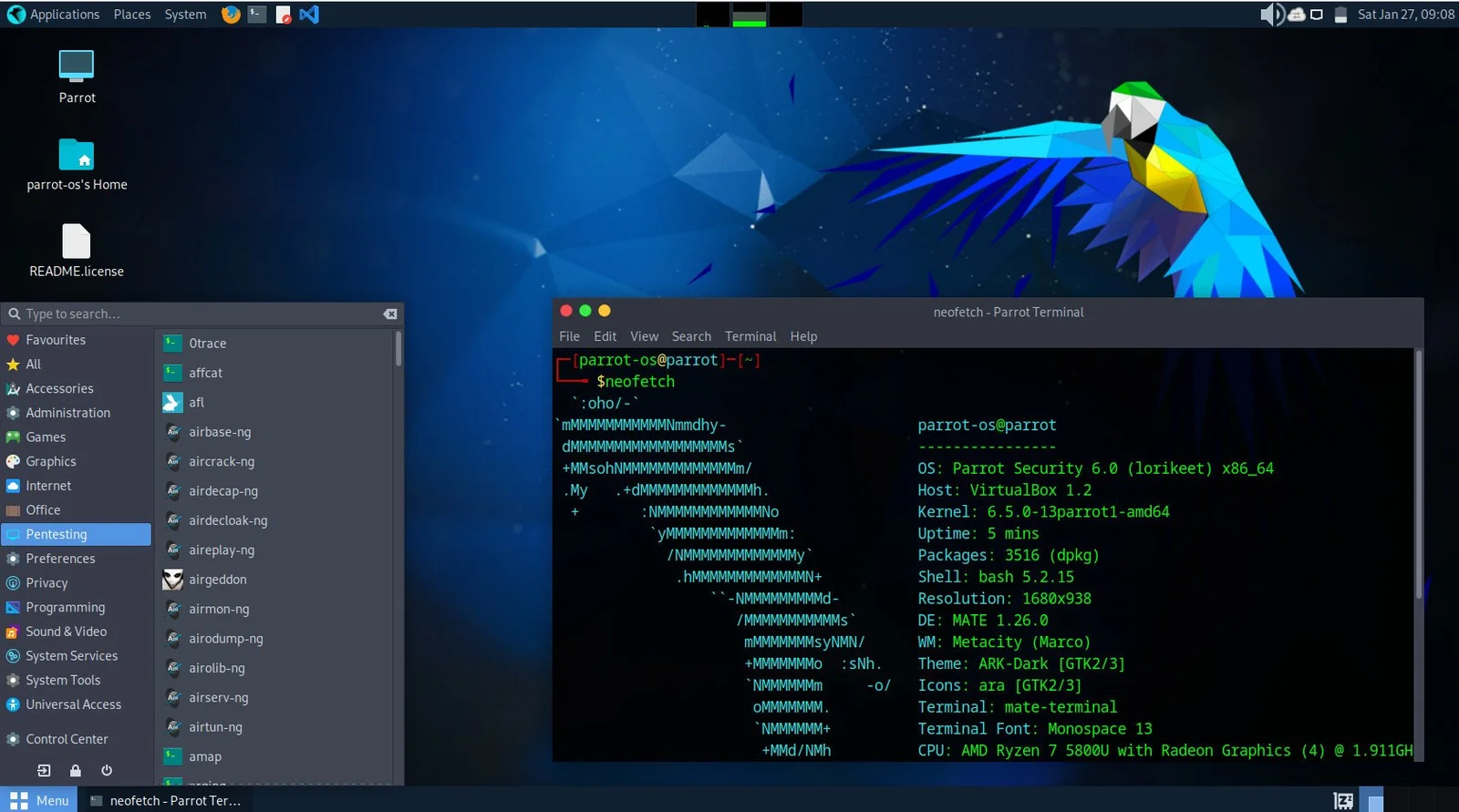The width and height of the screenshot is (1459, 812).
Task: Launch Firefox from the top panel
Action: [231, 15]
